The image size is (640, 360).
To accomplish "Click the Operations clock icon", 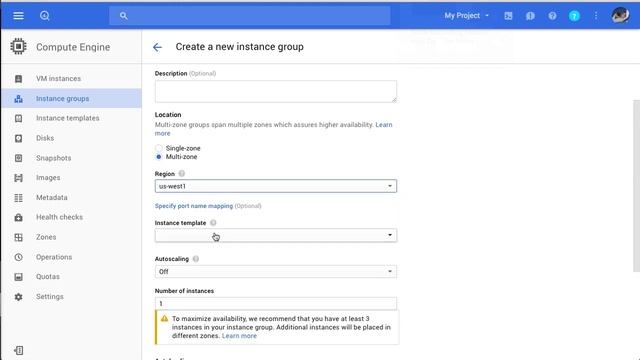I will pos(18,257).
